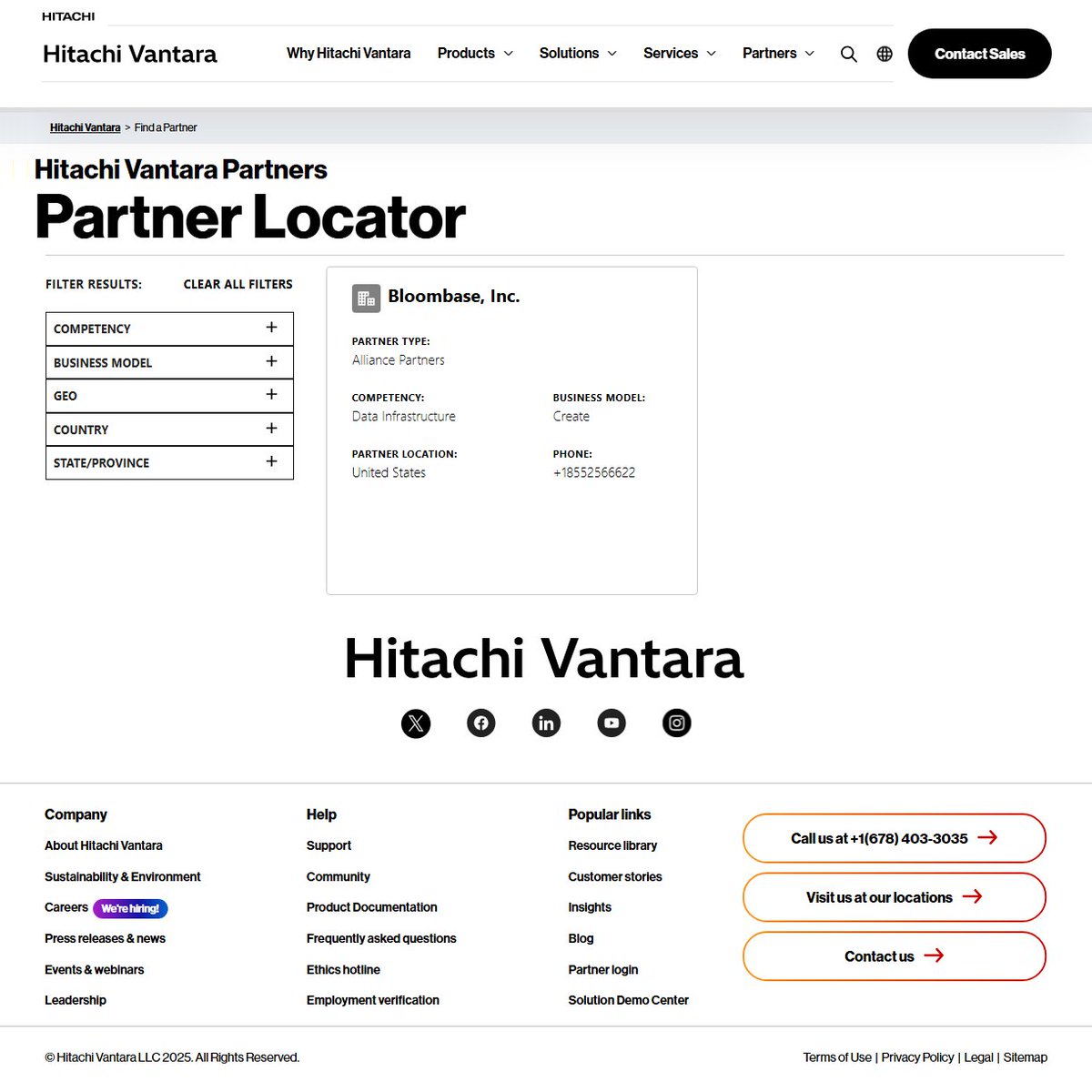Open the Leadership link

pyautogui.click(x=76, y=1000)
